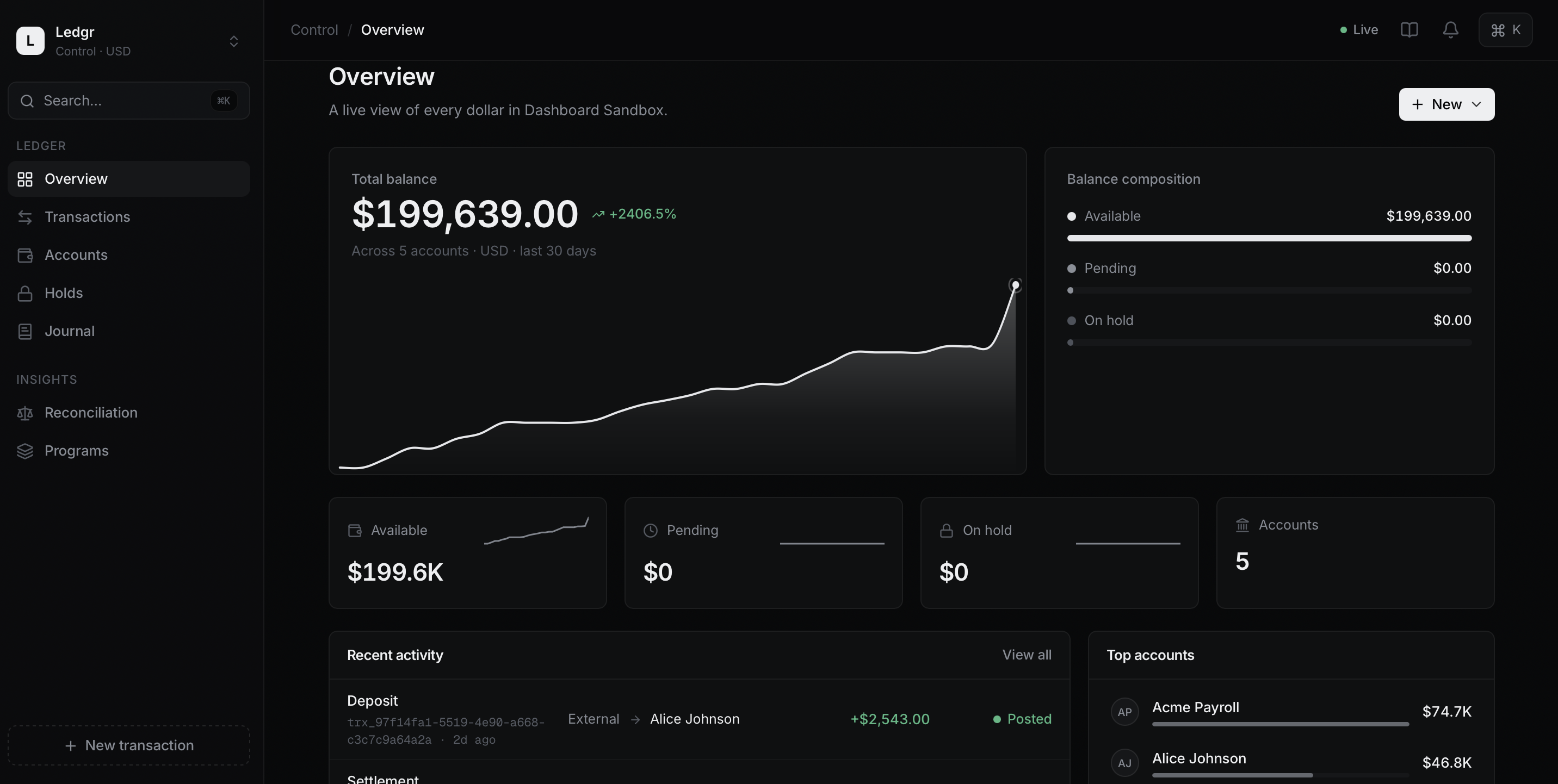Click the Pending balance progress bar
Image resolution: width=1558 pixels, height=784 pixels.
click(1269, 291)
